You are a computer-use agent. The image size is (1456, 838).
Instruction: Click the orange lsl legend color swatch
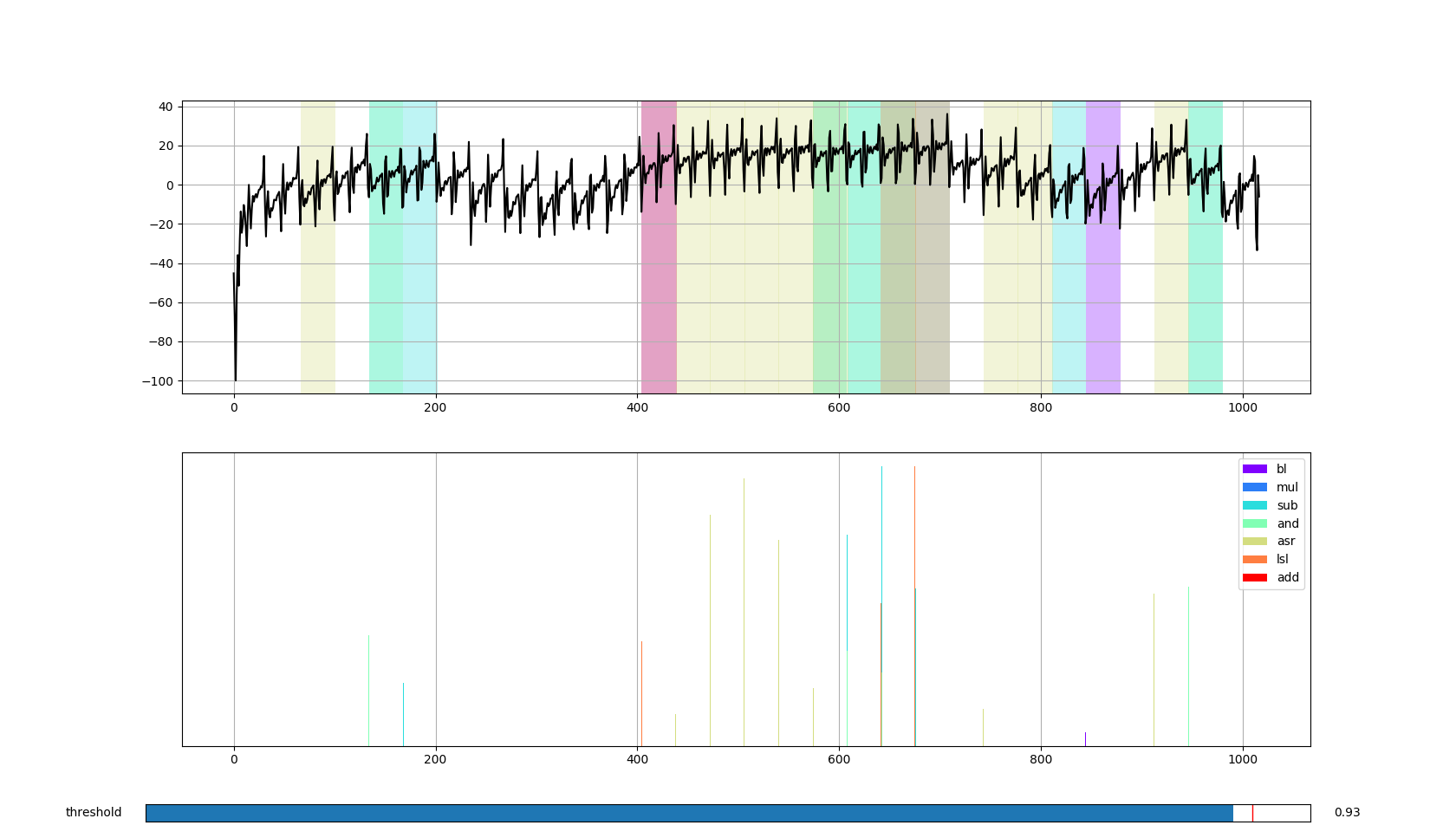click(x=1255, y=559)
